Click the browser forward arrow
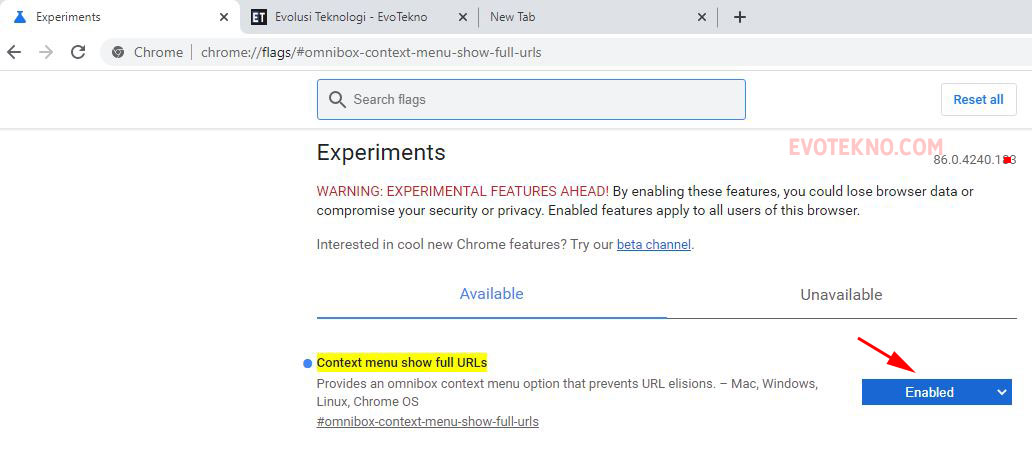 coord(46,52)
